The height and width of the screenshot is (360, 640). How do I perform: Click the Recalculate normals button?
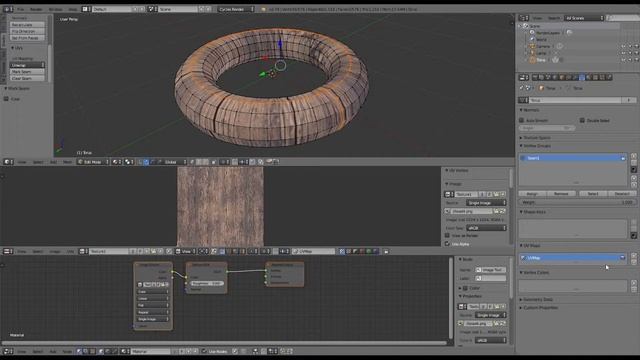[27, 24]
